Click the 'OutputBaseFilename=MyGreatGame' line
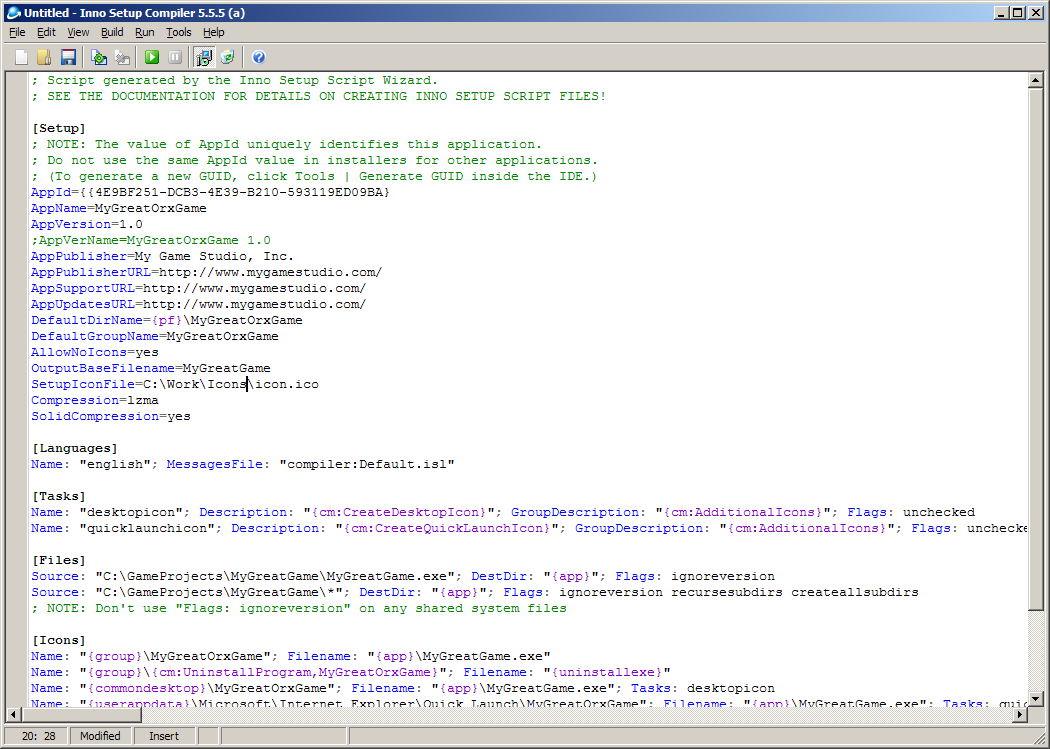This screenshot has width=1050, height=749. click(151, 369)
